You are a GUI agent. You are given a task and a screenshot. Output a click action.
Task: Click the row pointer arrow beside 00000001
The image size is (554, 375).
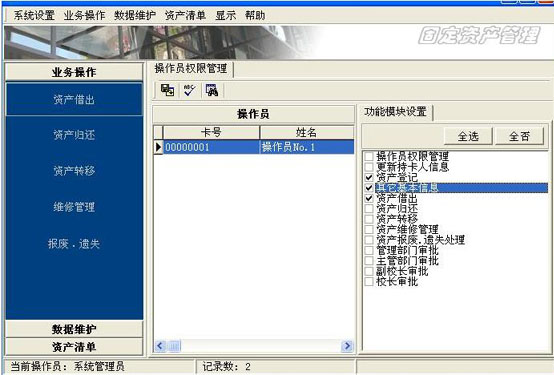point(158,147)
